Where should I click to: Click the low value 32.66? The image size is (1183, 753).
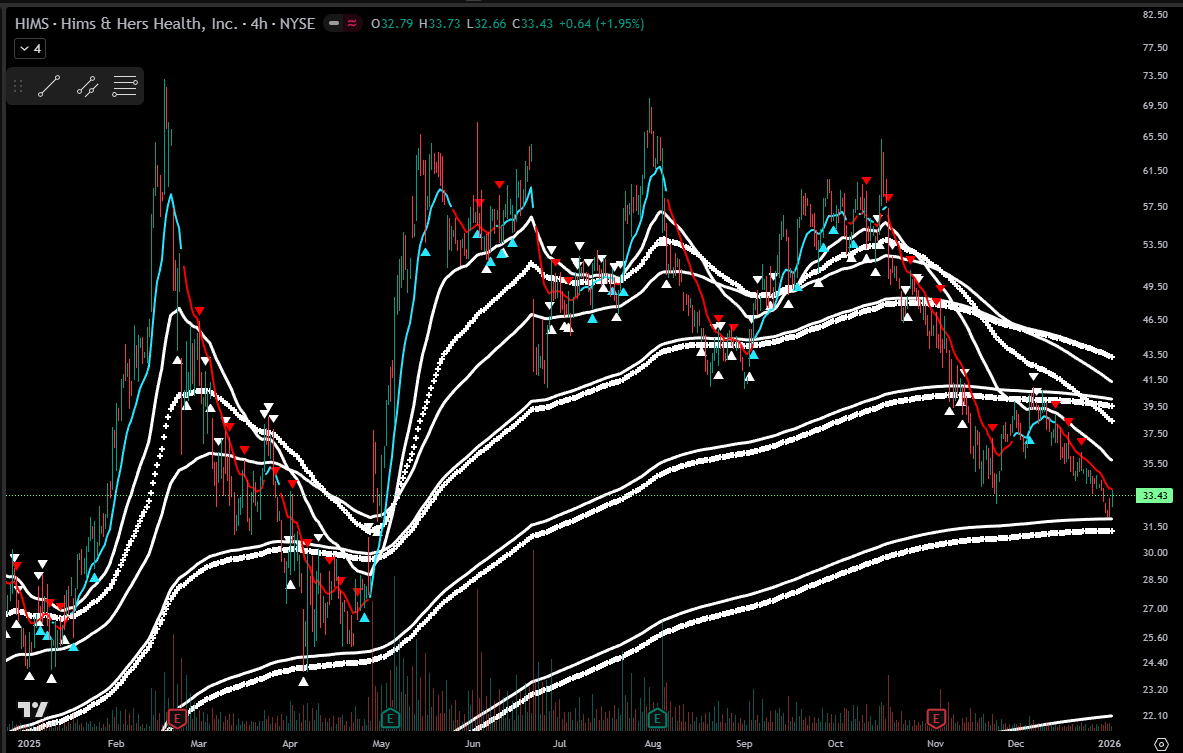coord(490,23)
